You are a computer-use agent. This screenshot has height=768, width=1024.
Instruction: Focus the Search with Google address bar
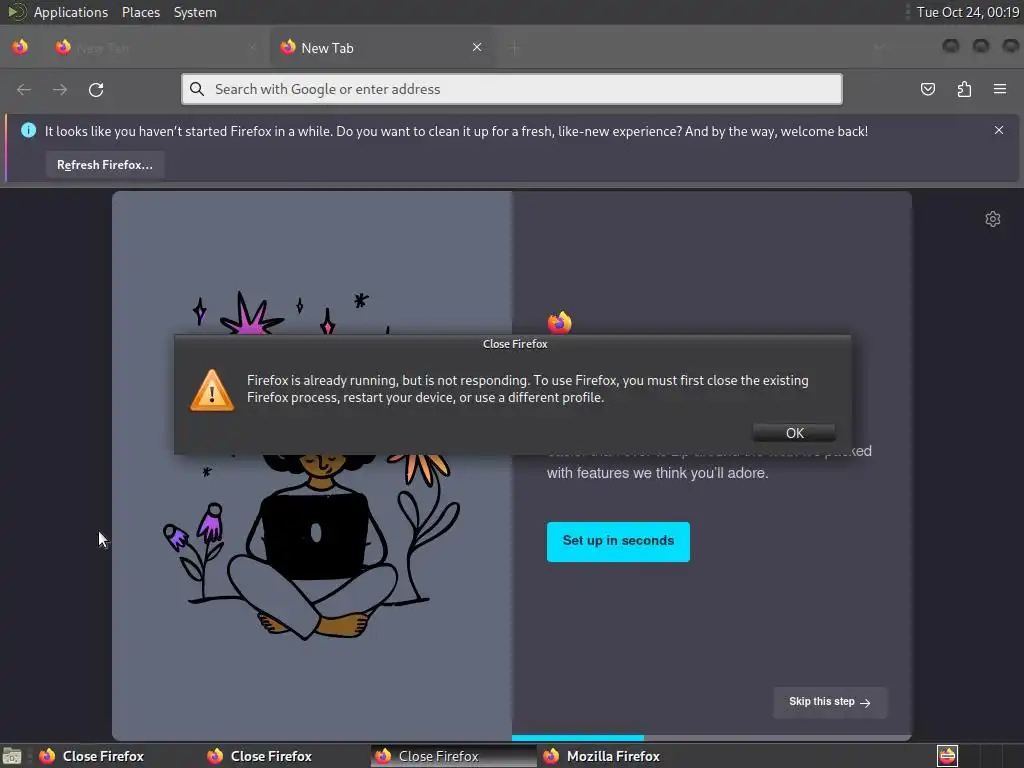[x=512, y=89]
